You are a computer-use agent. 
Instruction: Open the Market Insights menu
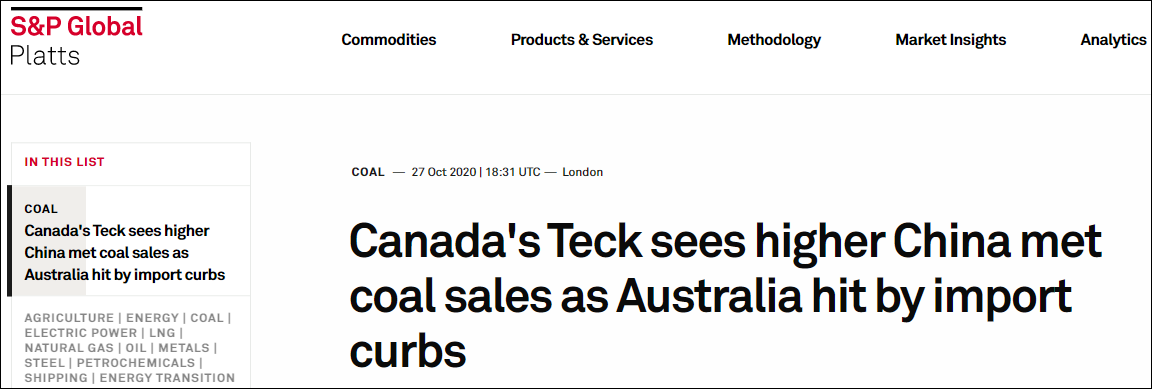click(951, 40)
